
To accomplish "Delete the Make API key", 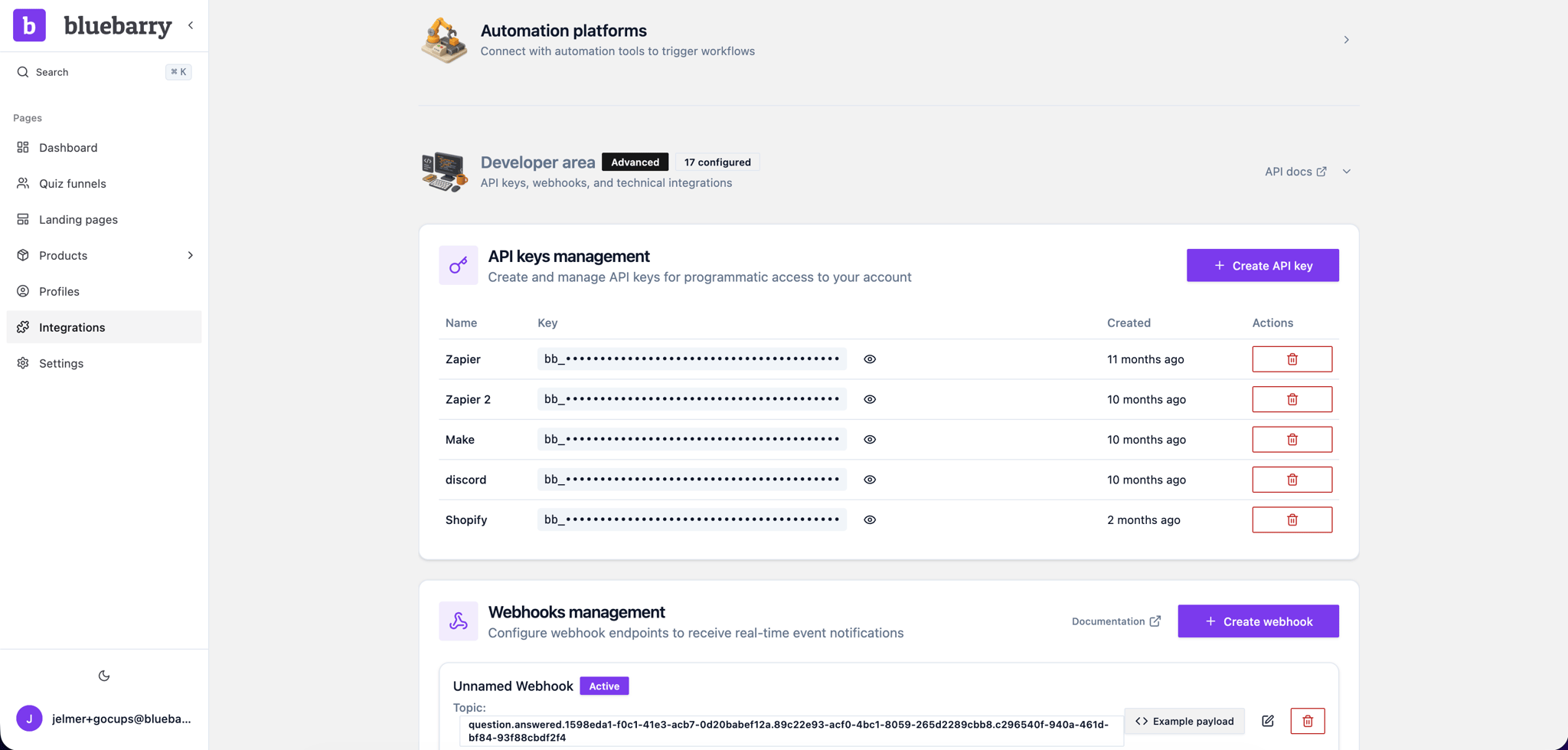I will click(x=1292, y=439).
